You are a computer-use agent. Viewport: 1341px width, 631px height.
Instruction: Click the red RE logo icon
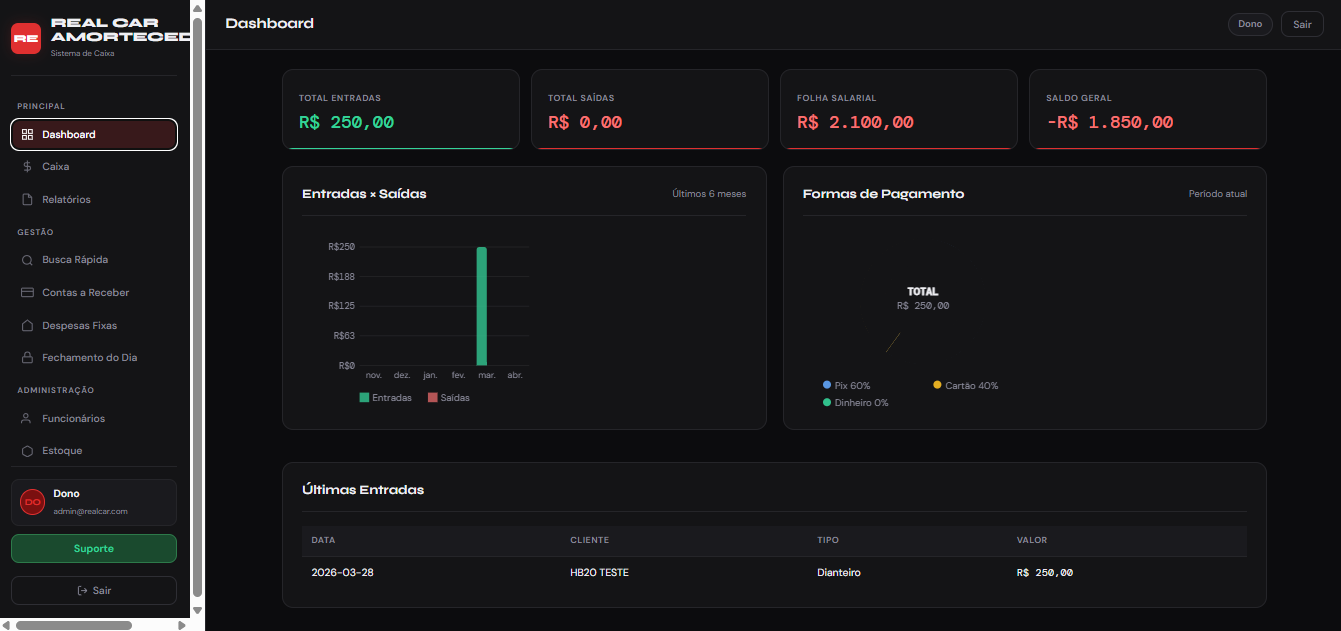pos(26,38)
